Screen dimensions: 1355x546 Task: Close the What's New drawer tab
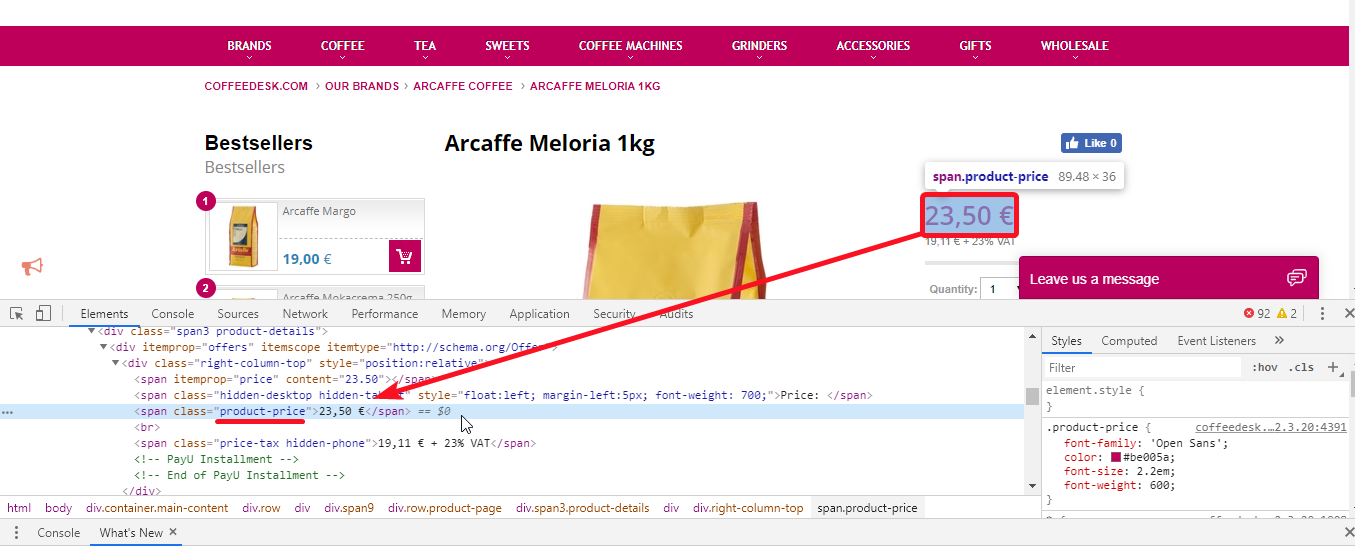(173, 532)
